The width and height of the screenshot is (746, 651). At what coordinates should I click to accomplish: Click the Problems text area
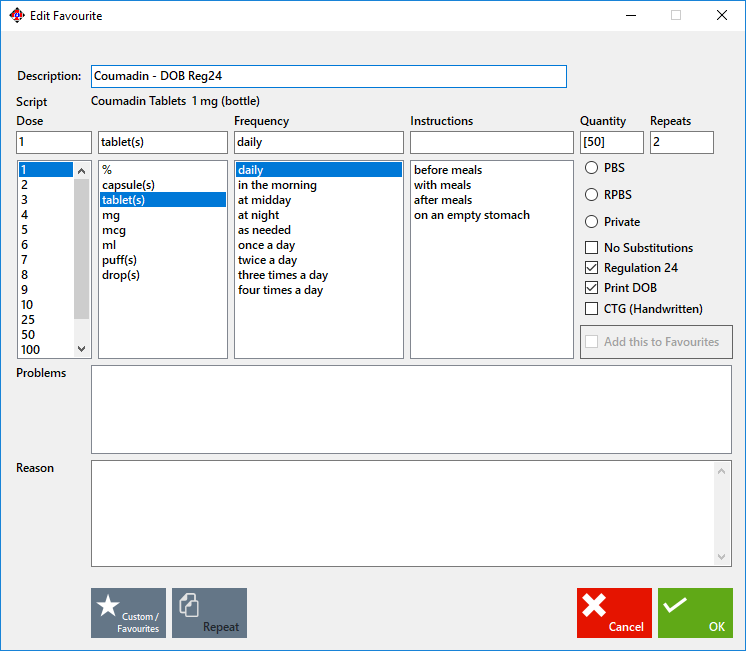pos(412,409)
